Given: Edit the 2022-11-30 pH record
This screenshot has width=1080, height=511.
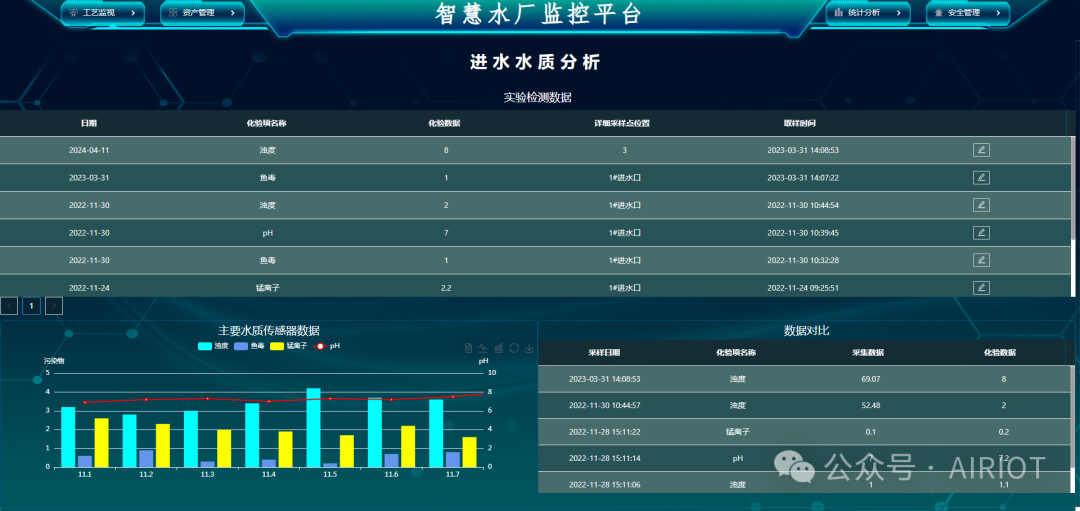Looking at the screenshot, I should coord(982,233).
